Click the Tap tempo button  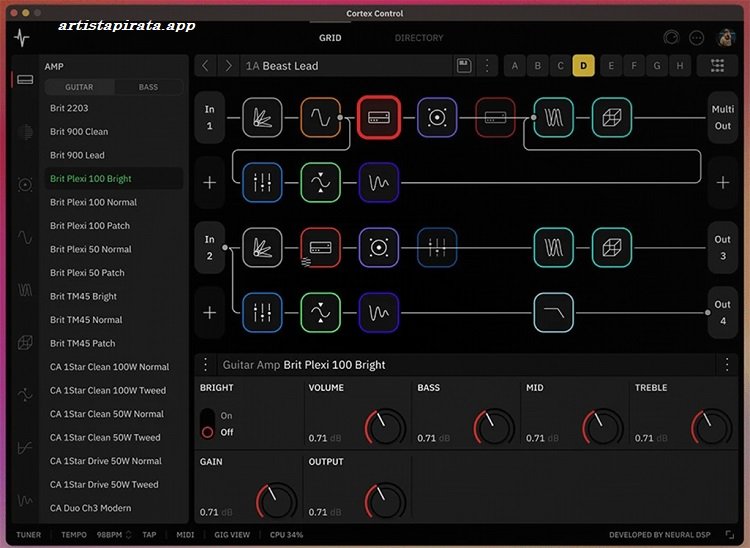(x=149, y=535)
